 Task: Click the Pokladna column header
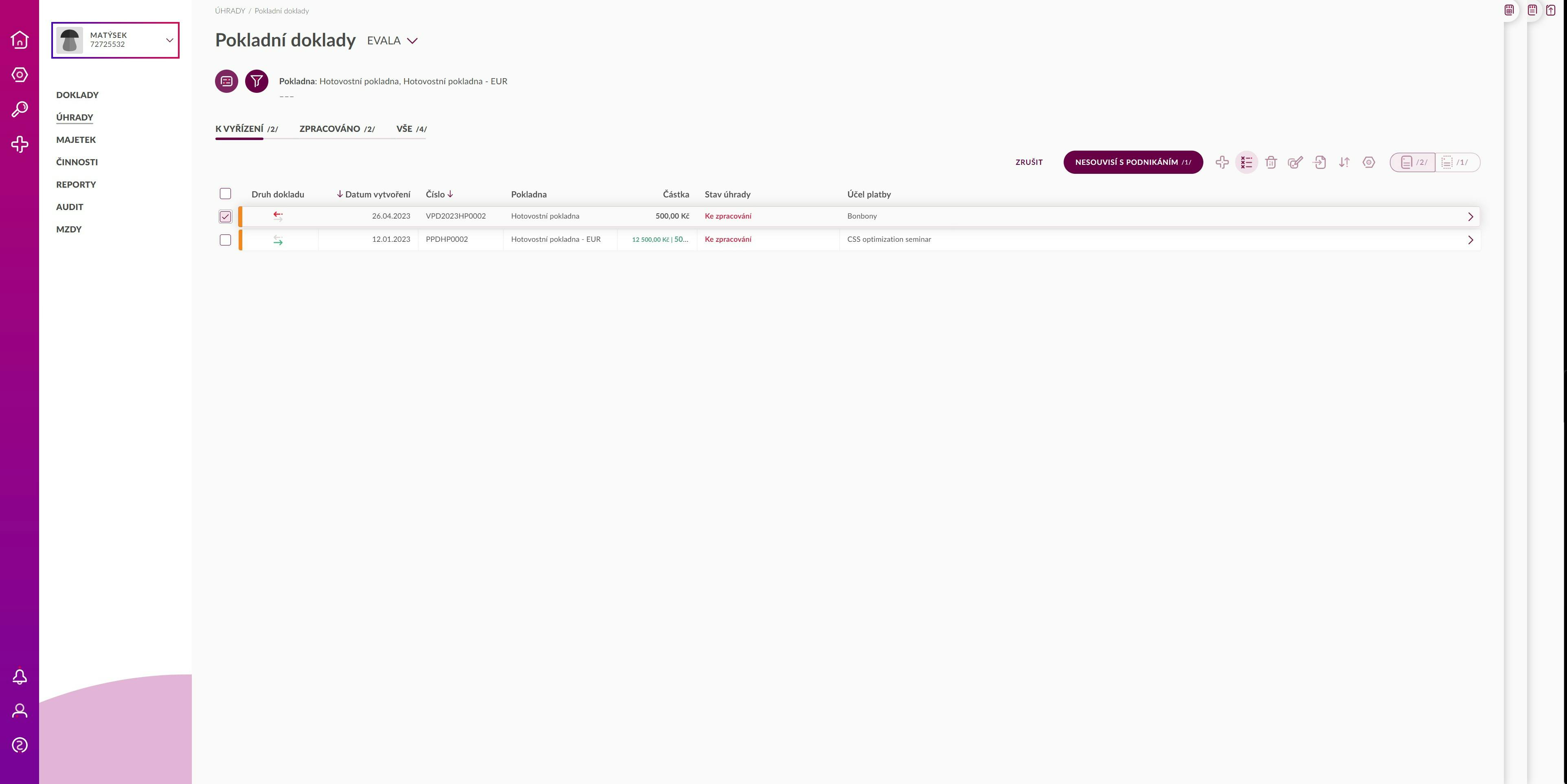tap(529, 195)
